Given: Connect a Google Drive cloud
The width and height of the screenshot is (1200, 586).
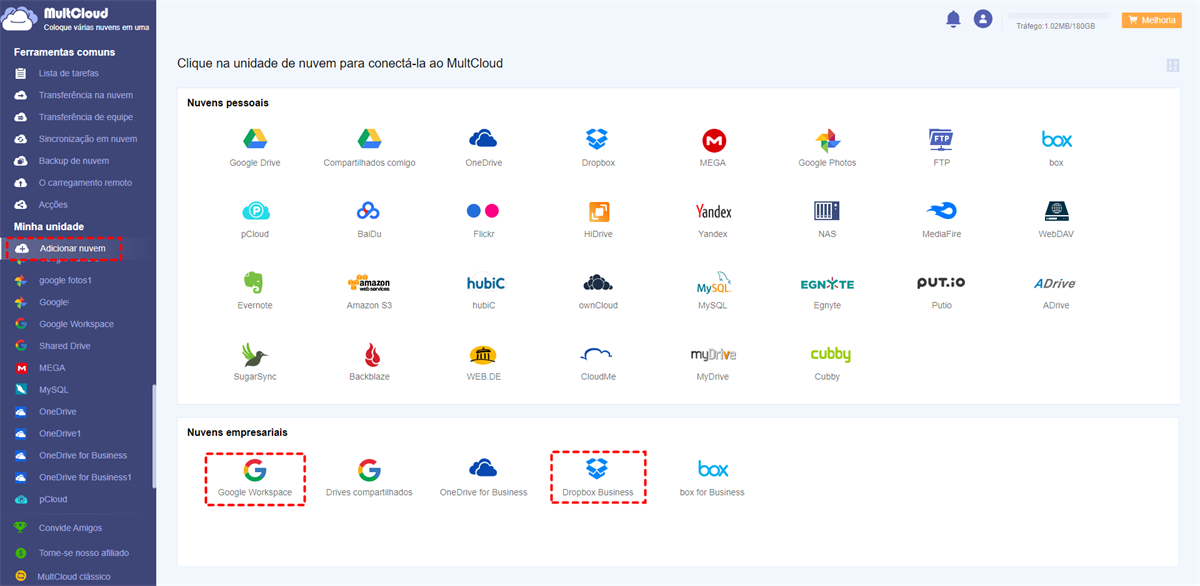Looking at the screenshot, I should (x=255, y=147).
